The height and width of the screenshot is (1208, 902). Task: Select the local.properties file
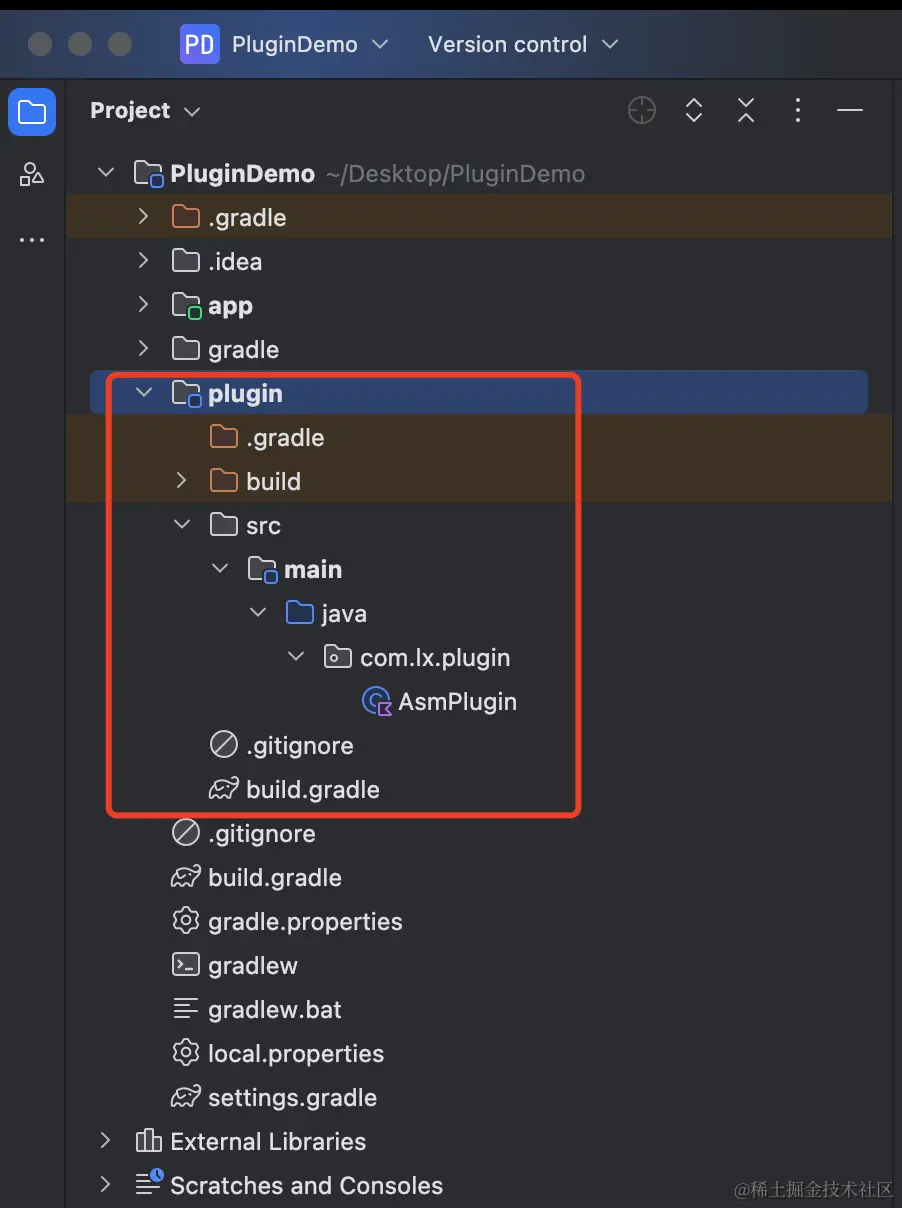pyautogui.click(x=295, y=1053)
